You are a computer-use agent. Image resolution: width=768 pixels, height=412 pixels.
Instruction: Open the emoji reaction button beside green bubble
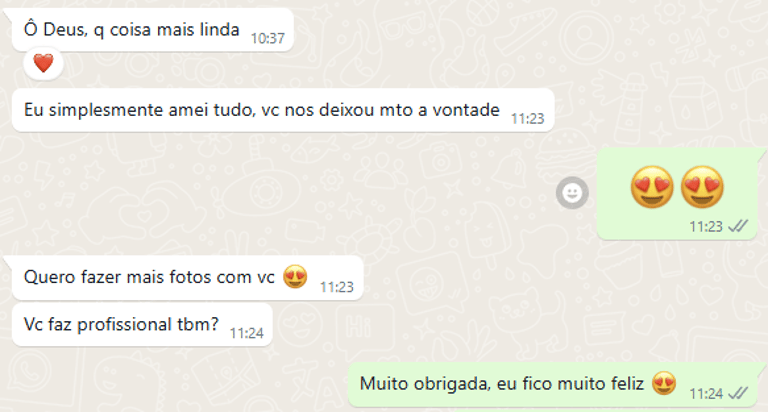tap(572, 193)
